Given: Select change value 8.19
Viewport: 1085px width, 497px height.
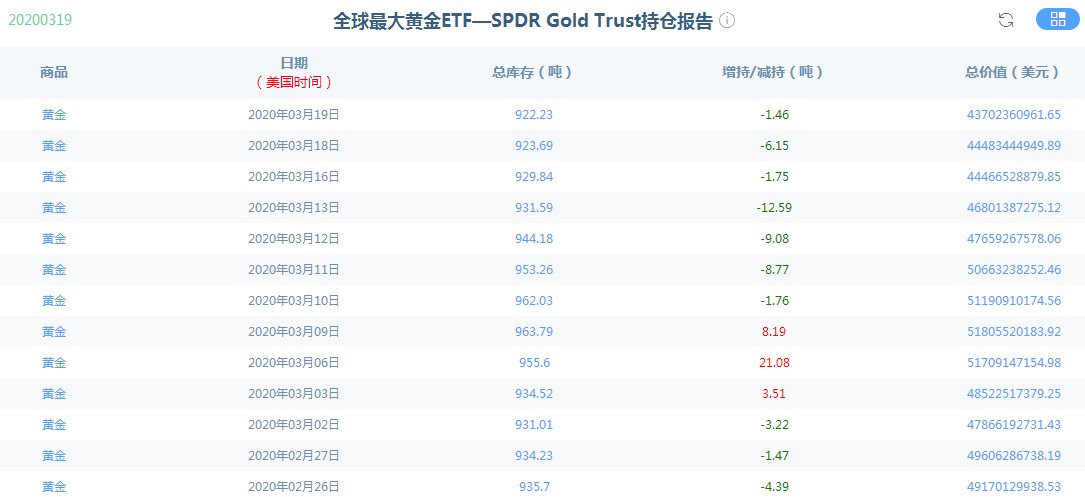Looking at the screenshot, I should (774, 332).
